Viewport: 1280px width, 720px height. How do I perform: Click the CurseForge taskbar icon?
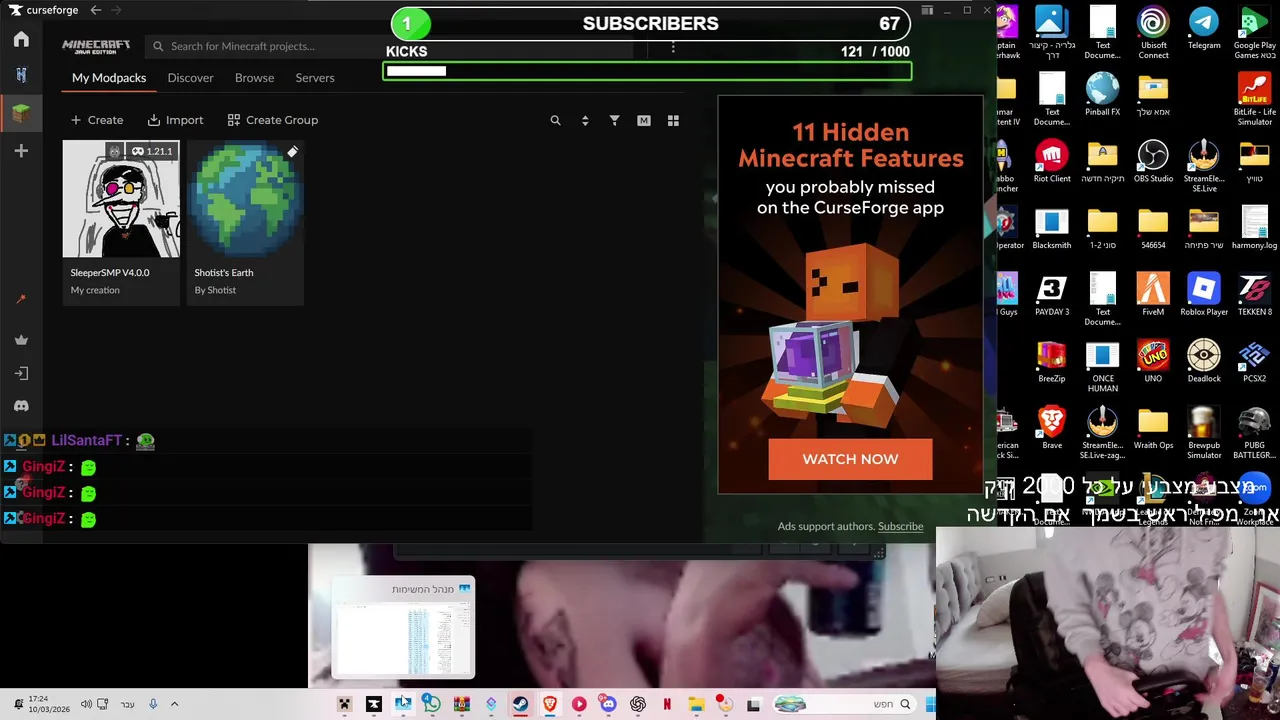[373, 704]
